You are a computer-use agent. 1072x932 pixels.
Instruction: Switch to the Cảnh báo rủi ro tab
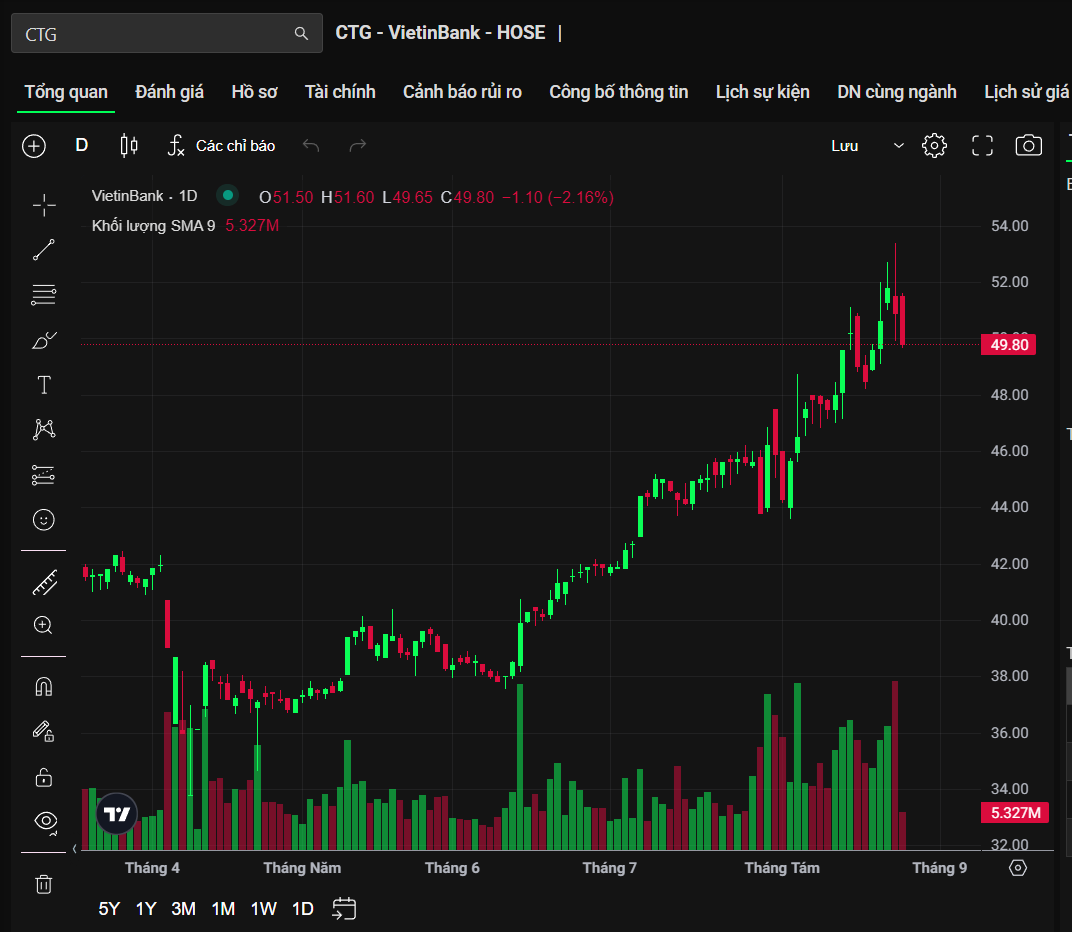(x=462, y=92)
